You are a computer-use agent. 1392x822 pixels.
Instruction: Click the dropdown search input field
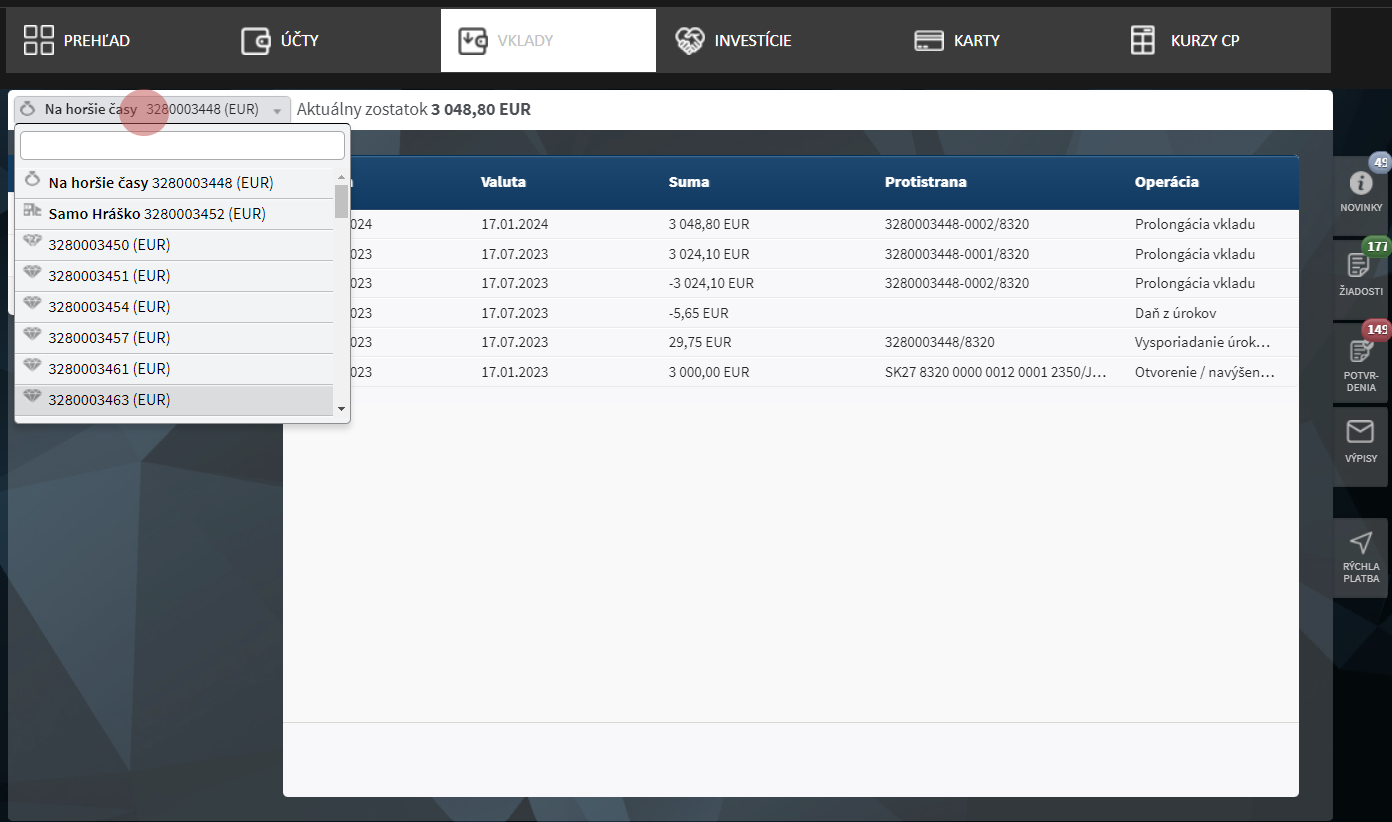[x=182, y=146]
